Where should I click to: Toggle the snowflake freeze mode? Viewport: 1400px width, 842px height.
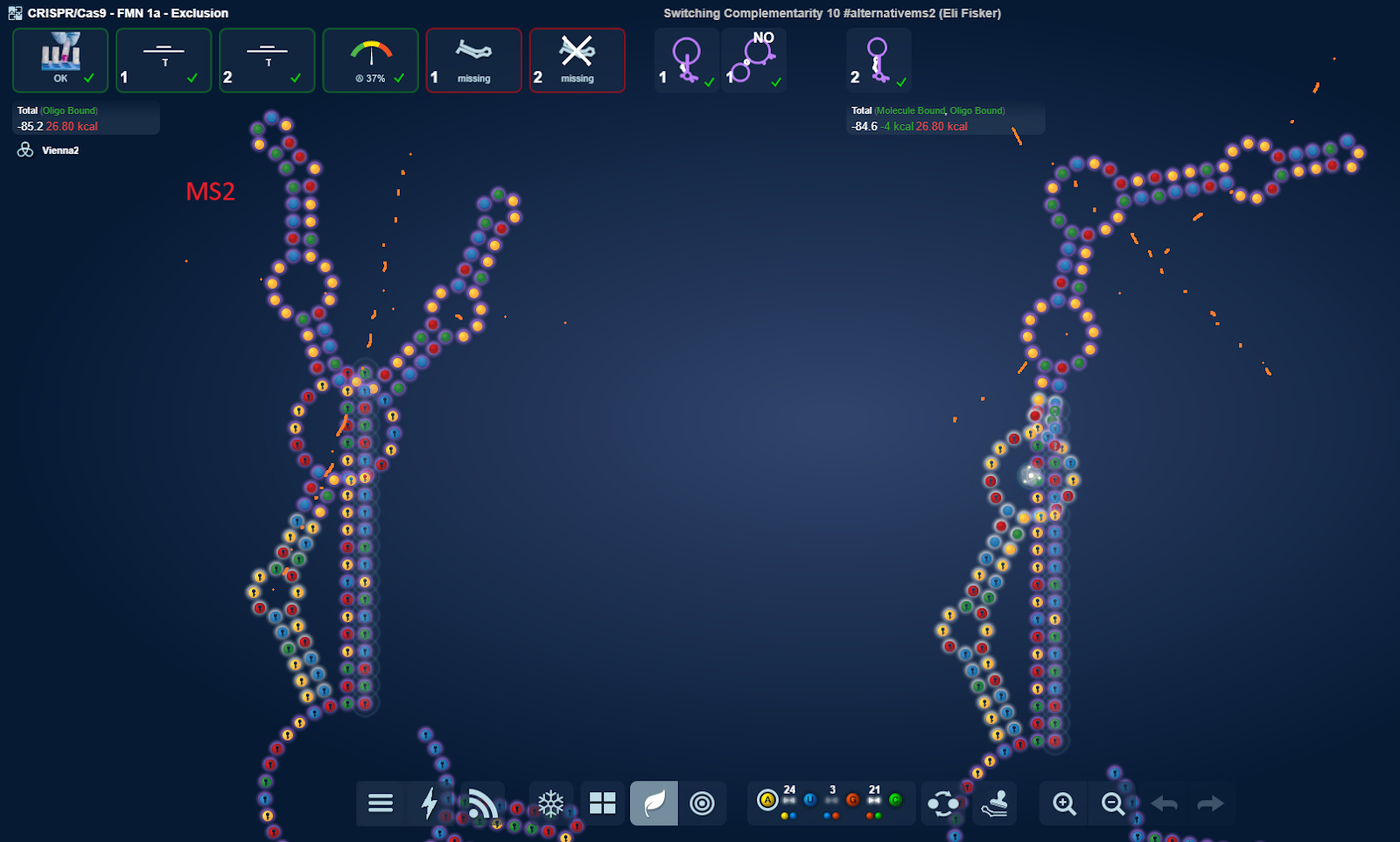click(551, 803)
